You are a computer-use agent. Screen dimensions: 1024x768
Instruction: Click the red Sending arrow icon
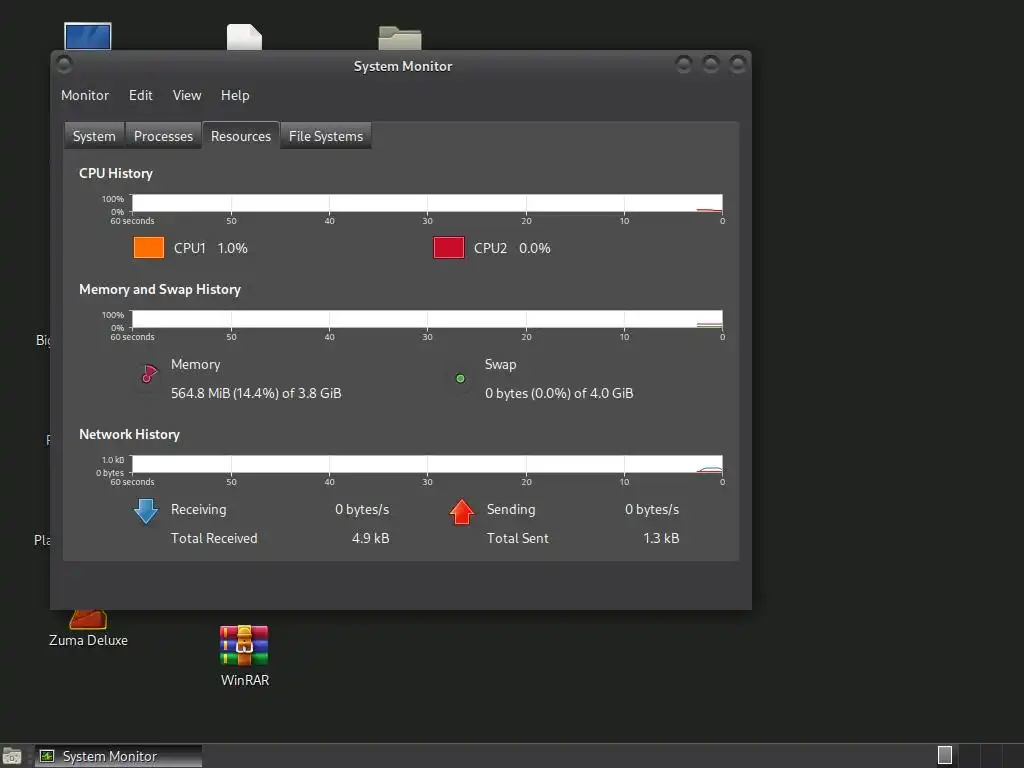(x=462, y=511)
